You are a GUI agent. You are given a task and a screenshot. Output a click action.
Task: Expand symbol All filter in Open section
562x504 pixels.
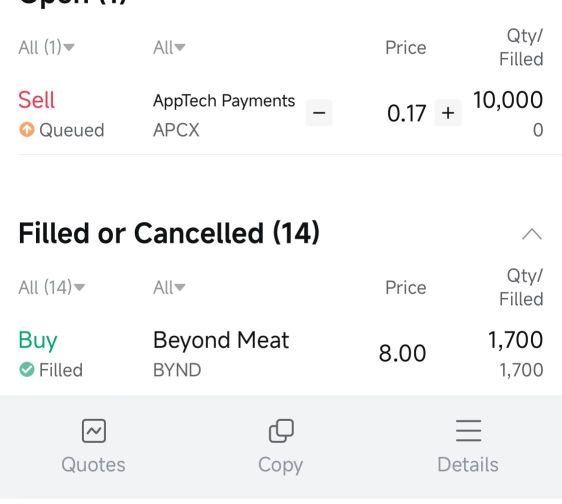tap(169, 47)
